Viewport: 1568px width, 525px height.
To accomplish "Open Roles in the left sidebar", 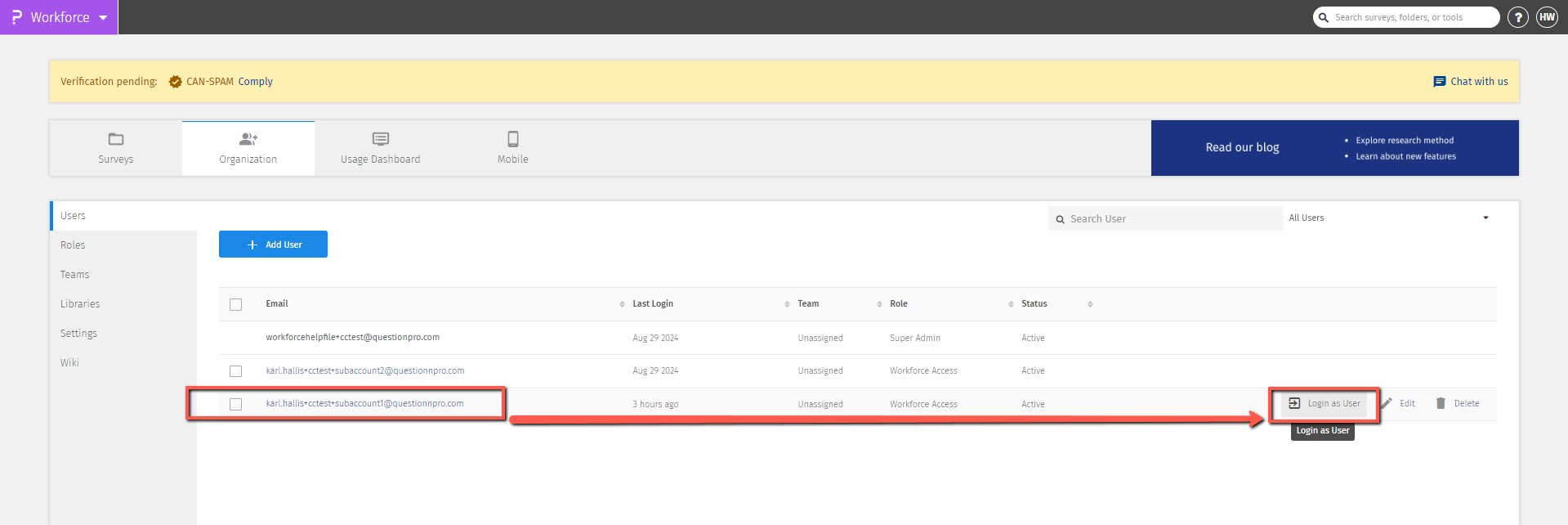I will click(x=73, y=245).
